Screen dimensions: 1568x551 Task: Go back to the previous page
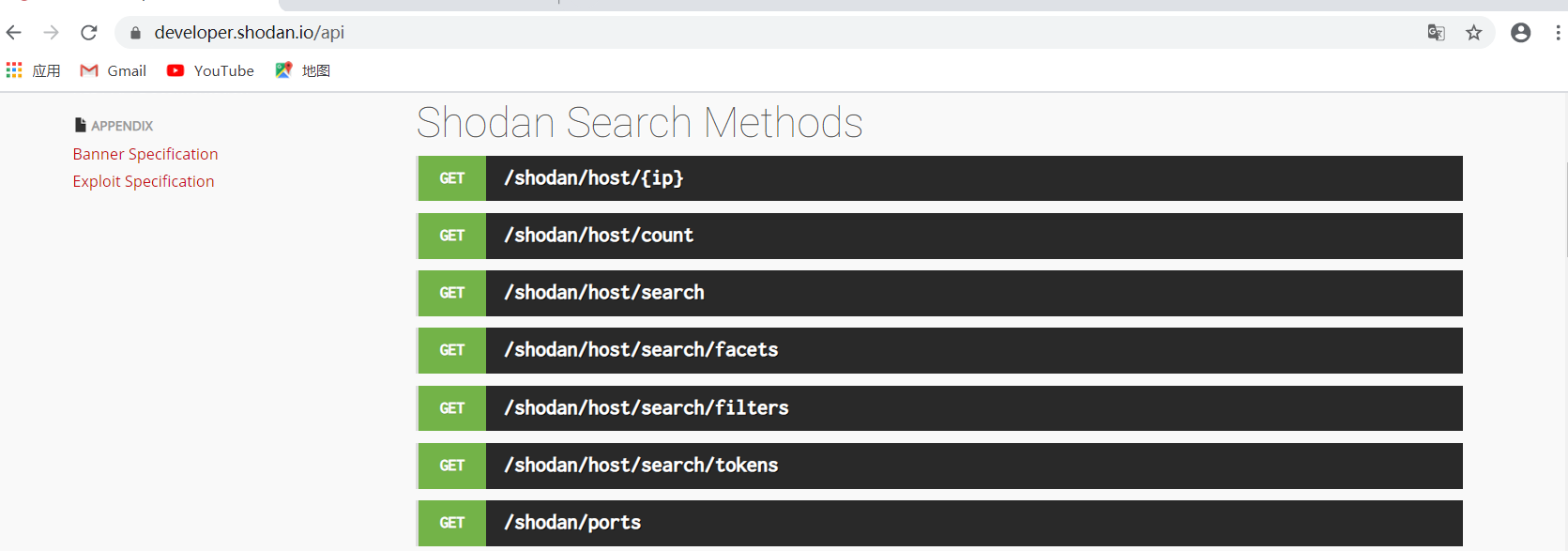[x=14, y=32]
